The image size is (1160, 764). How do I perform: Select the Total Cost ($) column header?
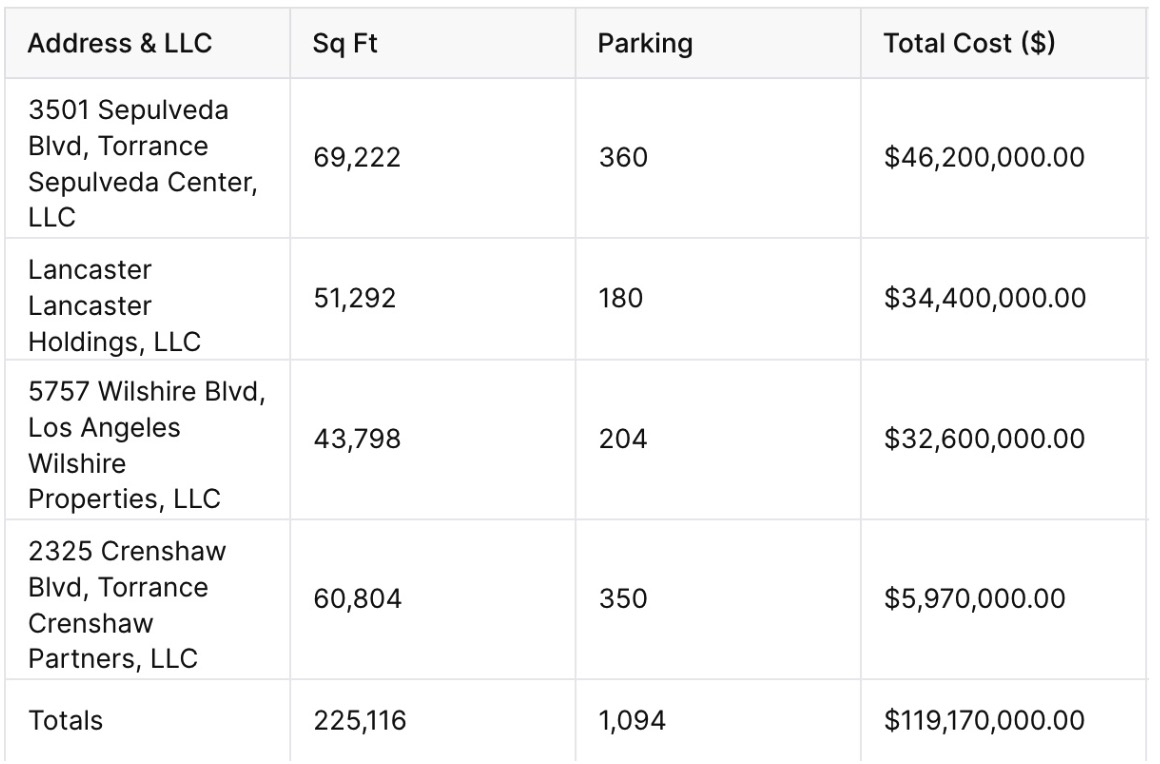(969, 46)
